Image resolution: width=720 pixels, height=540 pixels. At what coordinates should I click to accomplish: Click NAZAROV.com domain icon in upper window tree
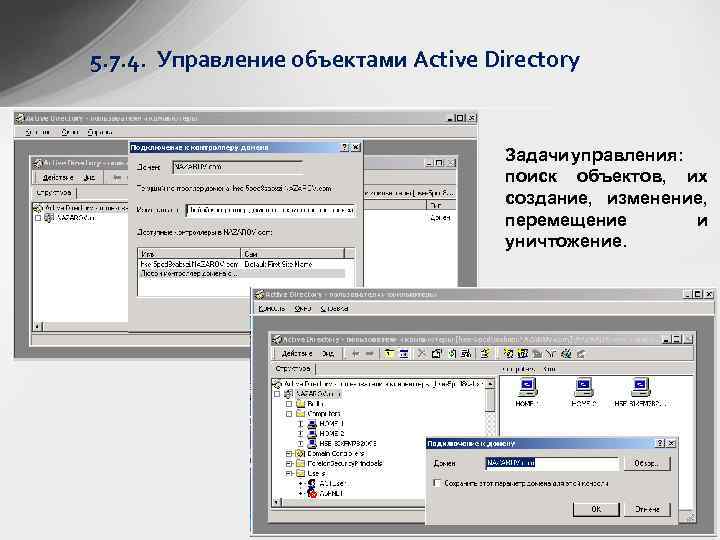(x=49, y=218)
